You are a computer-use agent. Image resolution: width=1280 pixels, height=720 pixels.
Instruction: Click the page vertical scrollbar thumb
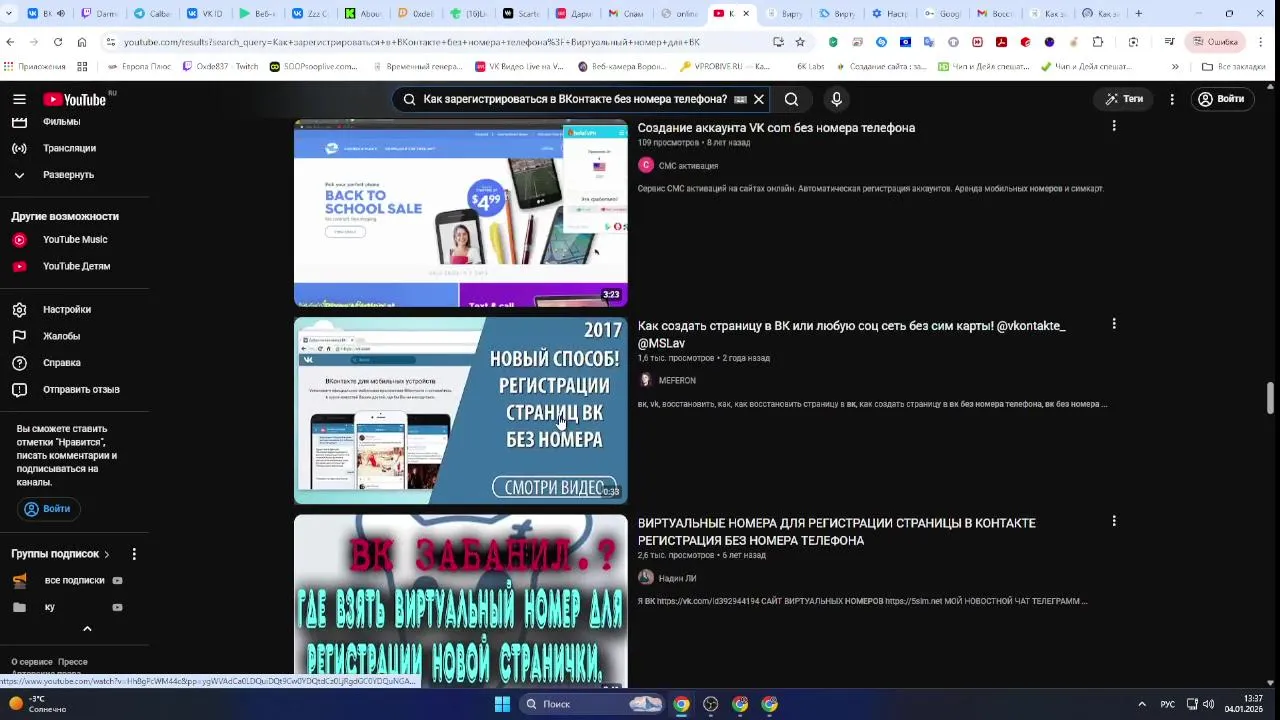coord(1271,397)
